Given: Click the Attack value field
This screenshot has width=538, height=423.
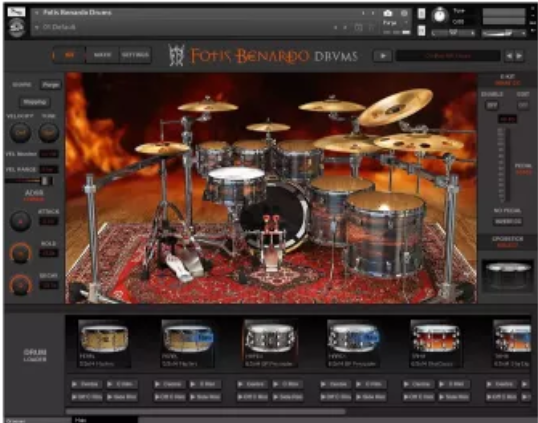Looking at the screenshot, I should 48,221.
